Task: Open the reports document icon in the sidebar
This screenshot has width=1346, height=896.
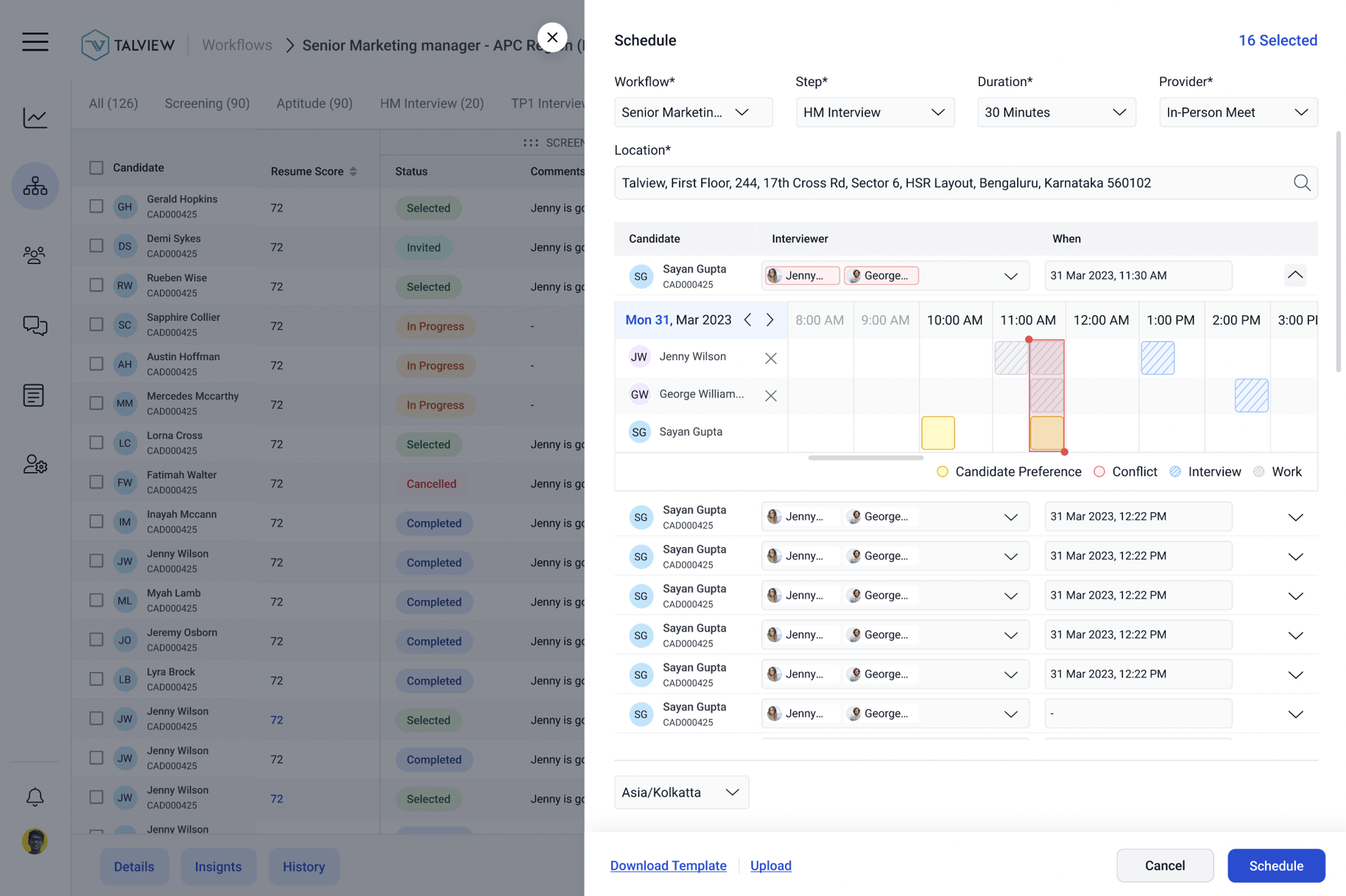Action: pyautogui.click(x=35, y=395)
